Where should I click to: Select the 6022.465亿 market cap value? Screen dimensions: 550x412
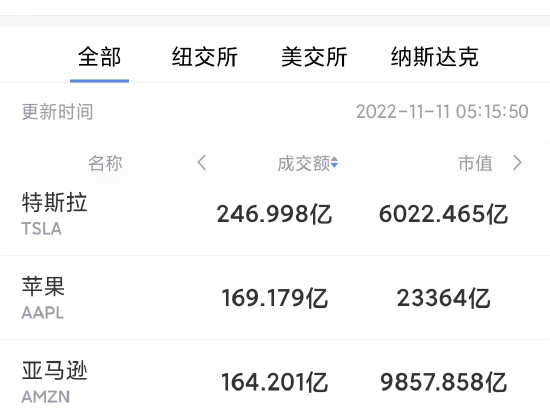coord(443,214)
